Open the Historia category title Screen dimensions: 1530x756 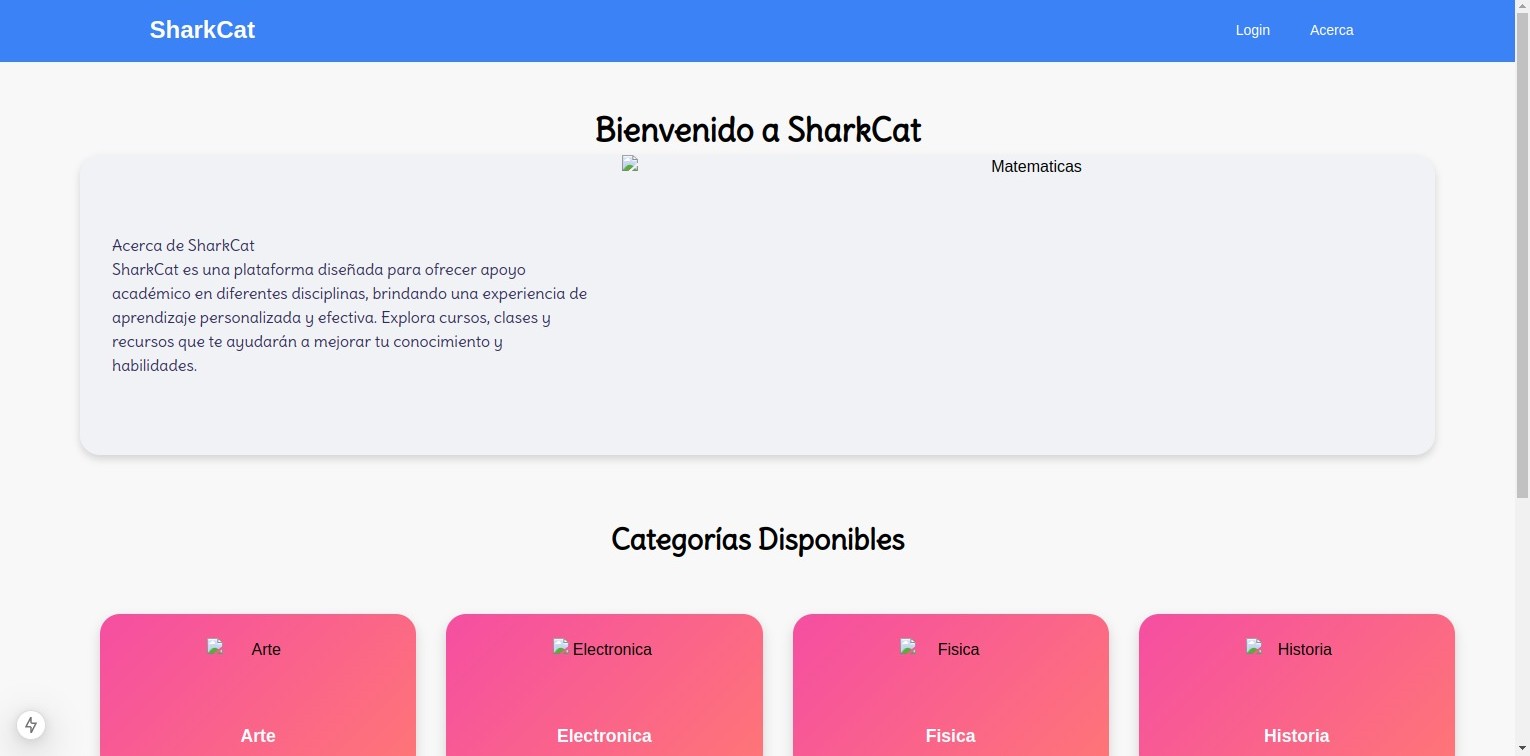pos(1296,736)
